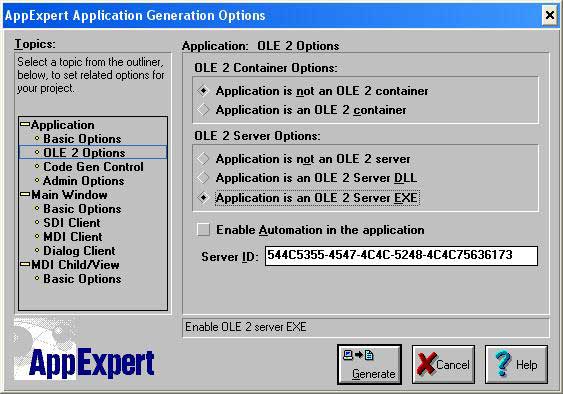Click the Server ID input field
The height and width of the screenshot is (394, 563).
coord(401,256)
